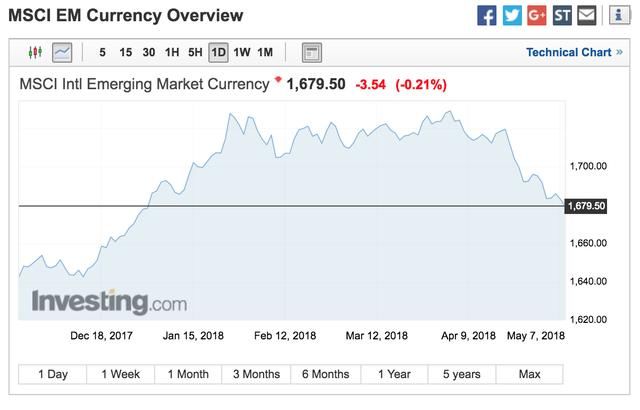Click the StockTwits share icon
640x410 pixels.
[562, 15]
